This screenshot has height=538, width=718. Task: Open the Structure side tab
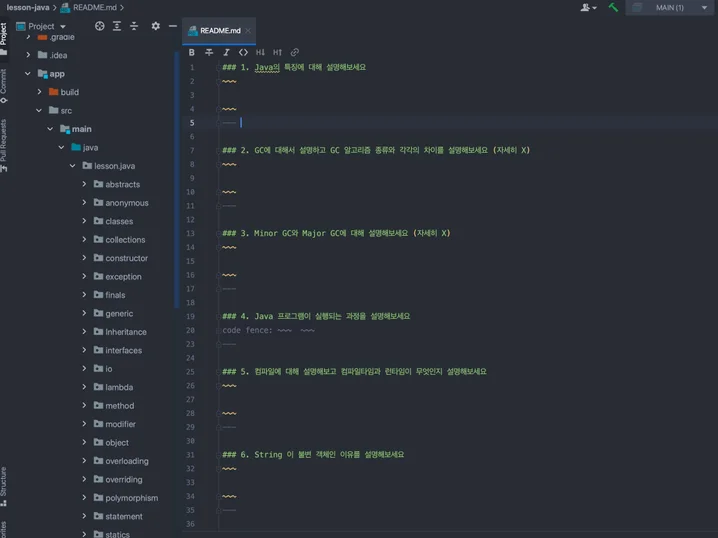[4, 486]
